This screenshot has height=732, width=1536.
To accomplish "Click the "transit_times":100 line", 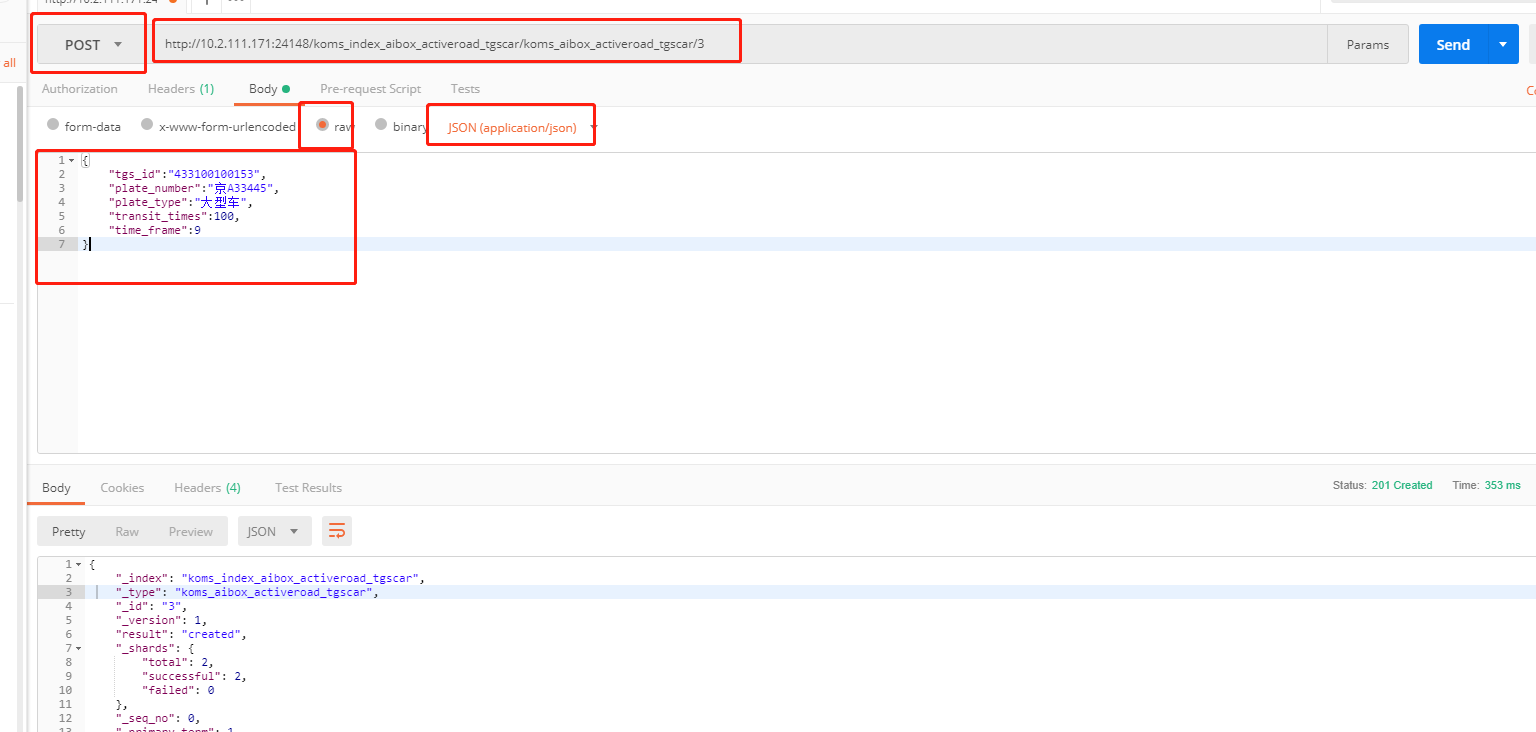I will pyautogui.click(x=174, y=216).
